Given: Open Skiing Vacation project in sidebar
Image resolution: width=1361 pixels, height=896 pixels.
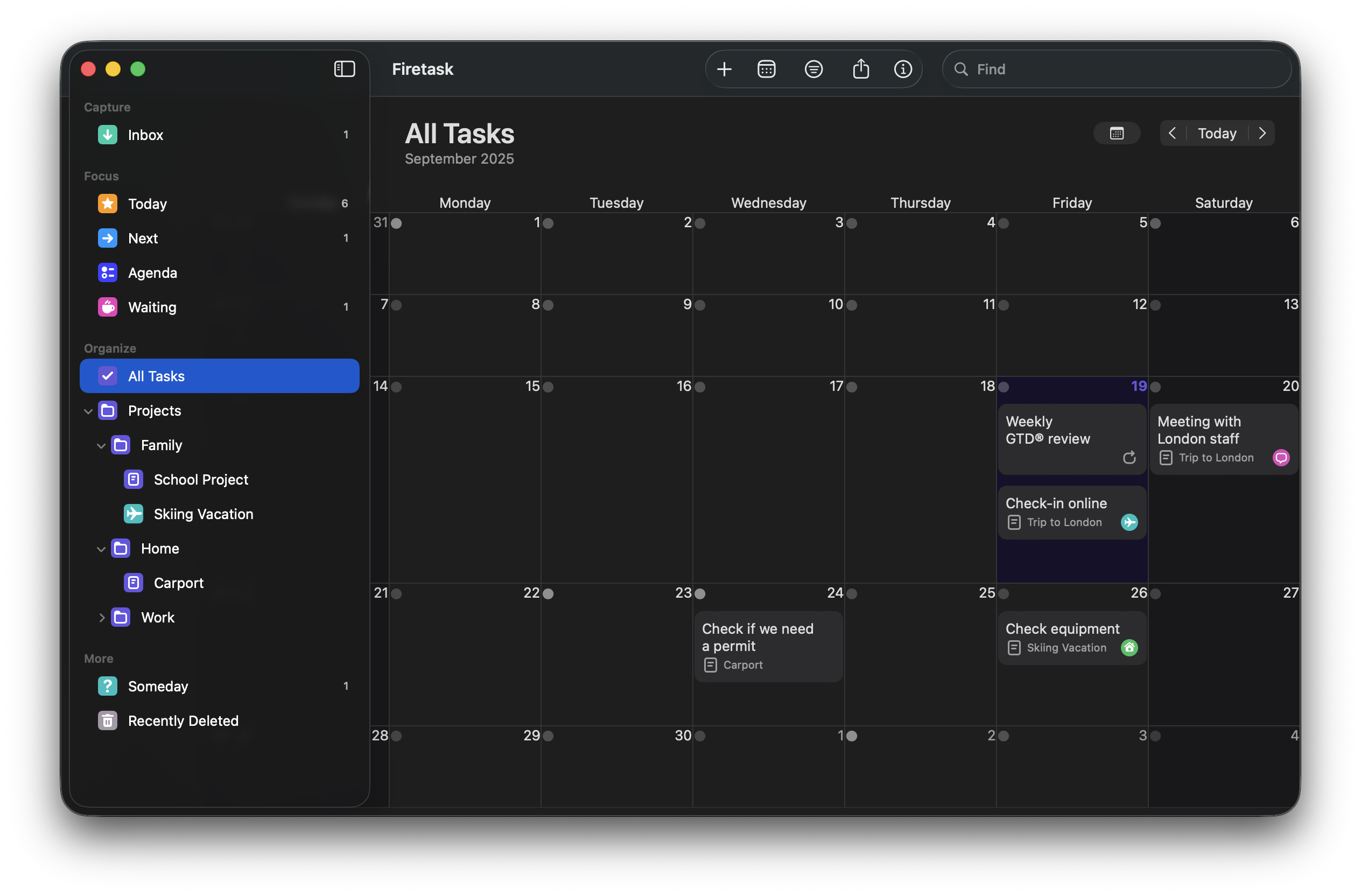Looking at the screenshot, I should (203, 514).
